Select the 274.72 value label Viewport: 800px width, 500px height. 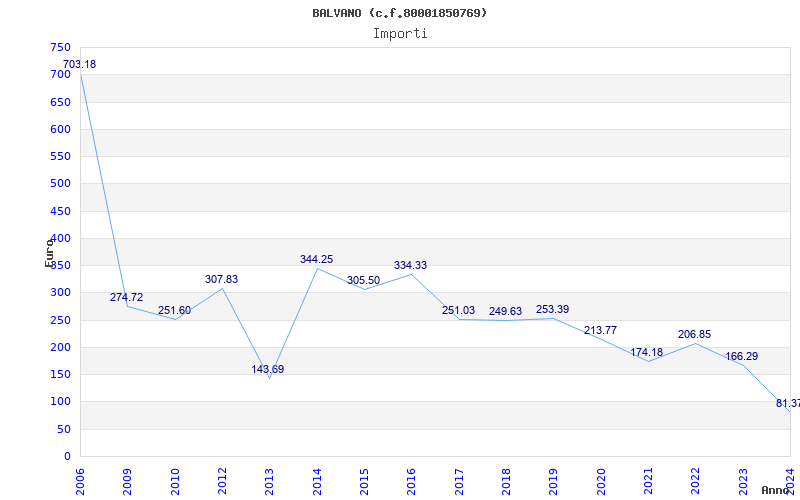coord(127,297)
